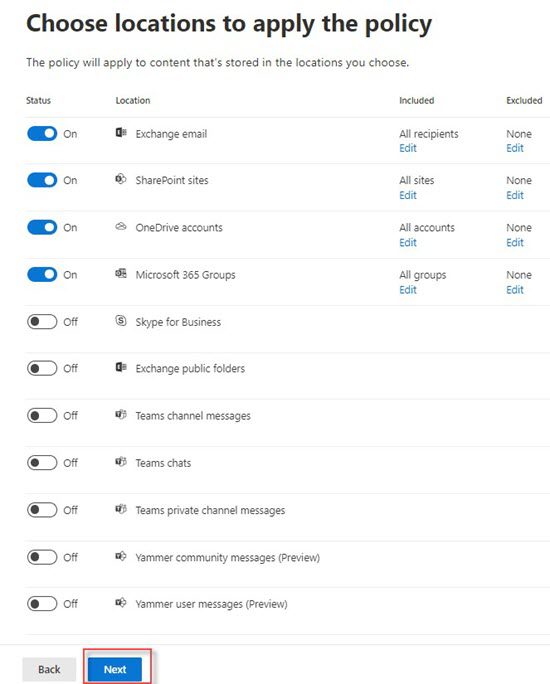Screen dimensions: 550x684
Task: Enable the Exchange public folders toggle
Action: [42, 368]
